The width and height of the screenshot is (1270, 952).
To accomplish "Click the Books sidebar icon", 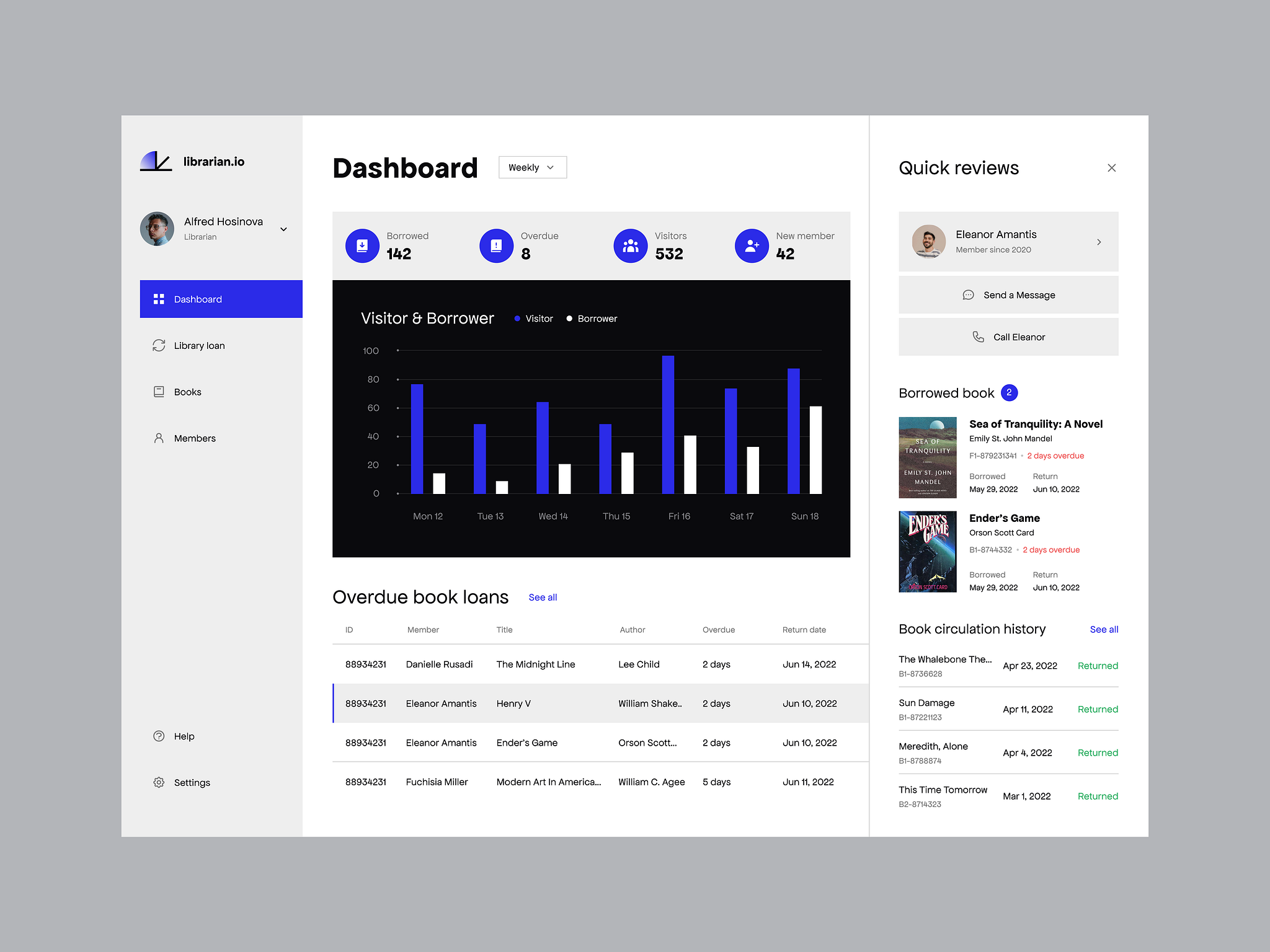I will click(159, 391).
